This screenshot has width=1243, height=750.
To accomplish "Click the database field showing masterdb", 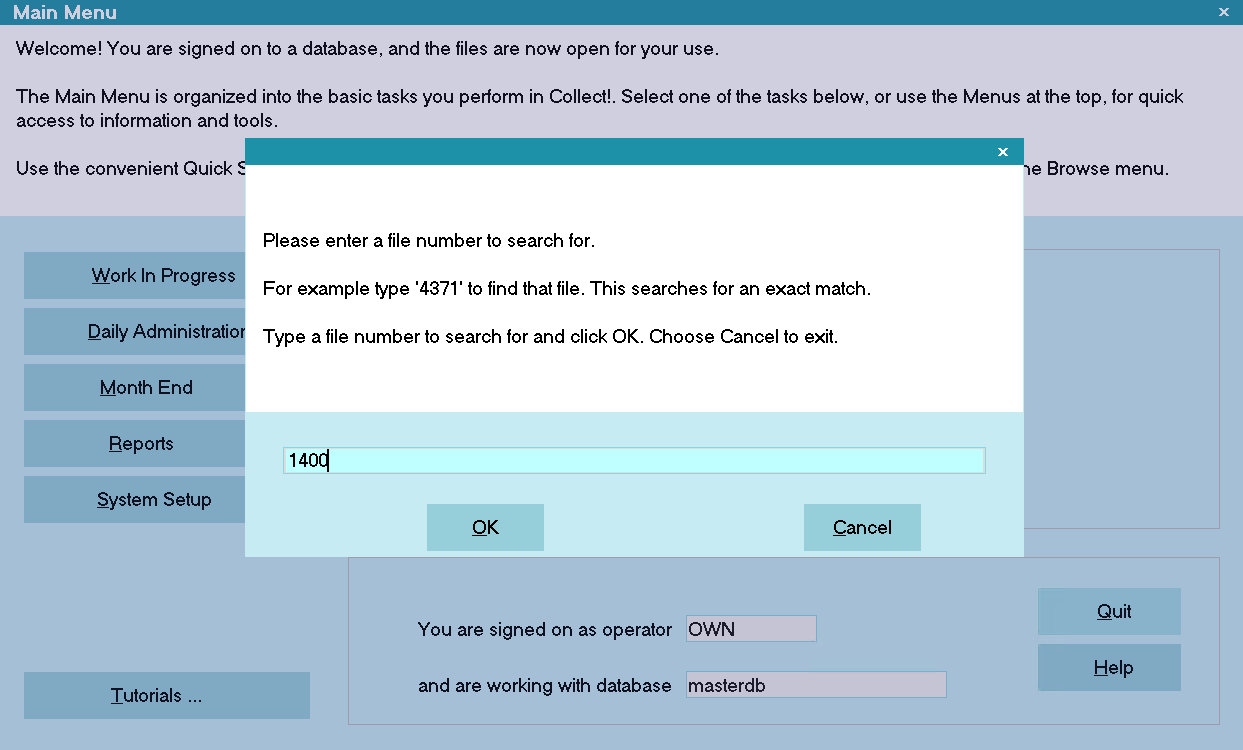I will tap(816, 685).
